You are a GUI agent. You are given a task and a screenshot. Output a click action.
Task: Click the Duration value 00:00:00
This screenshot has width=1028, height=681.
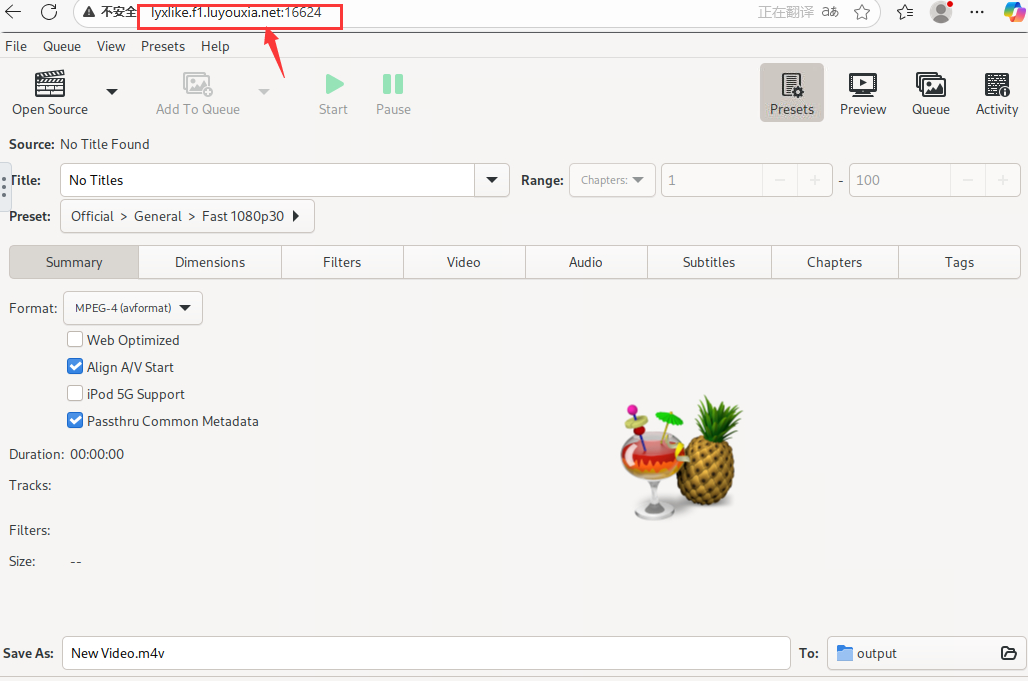click(x=97, y=454)
